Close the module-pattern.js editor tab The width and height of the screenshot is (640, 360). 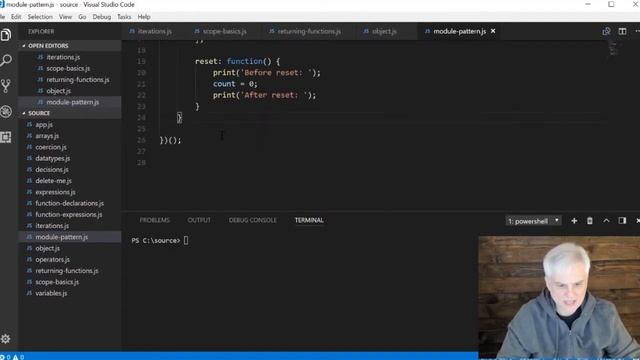(x=493, y=31)
